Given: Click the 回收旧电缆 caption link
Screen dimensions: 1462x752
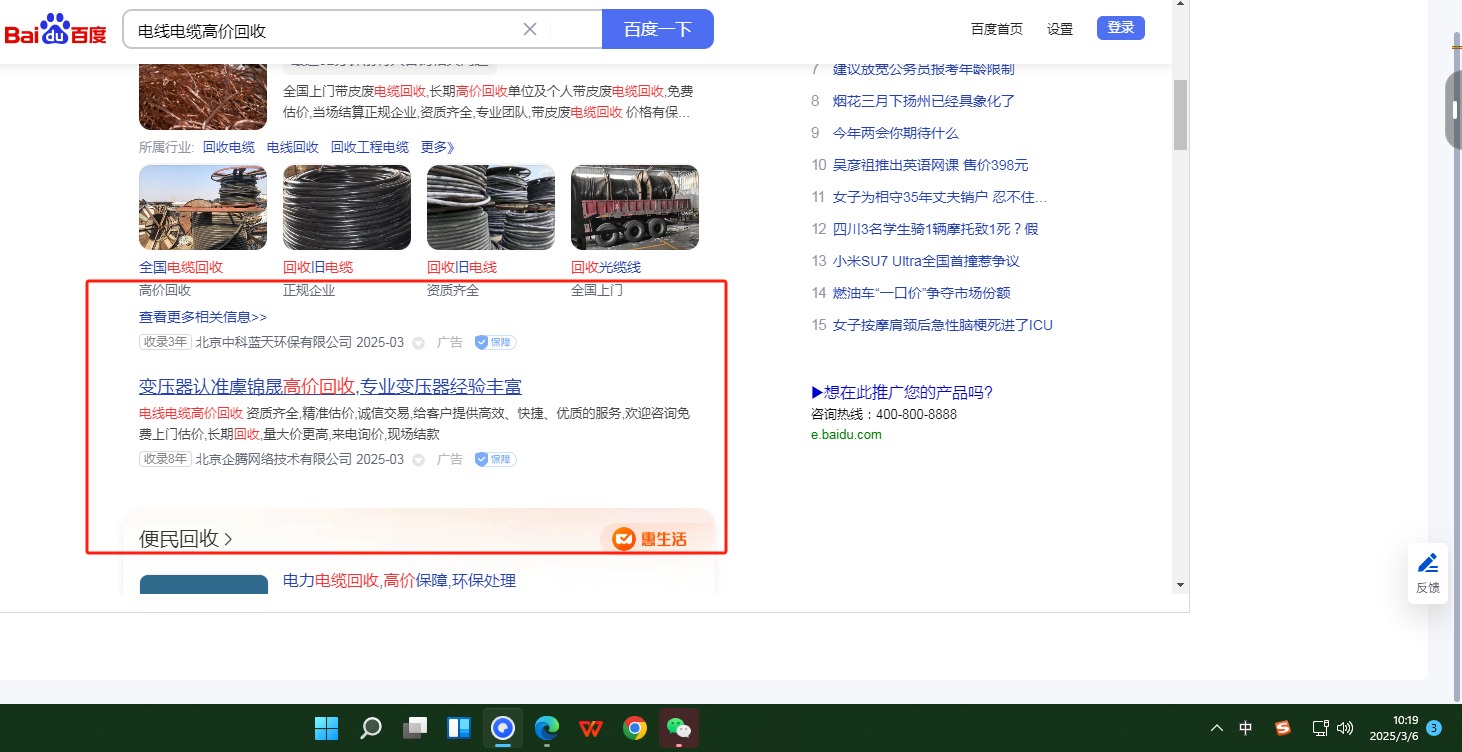Looking at the screenshot, I should tap(318, 267).
